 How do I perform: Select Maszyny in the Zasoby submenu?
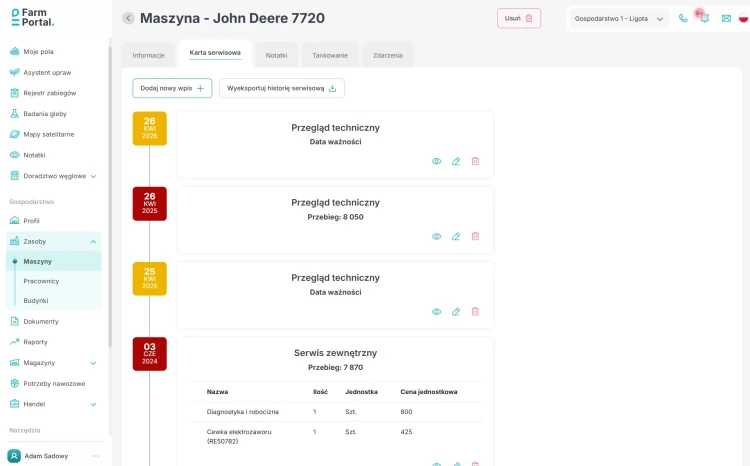54,261
